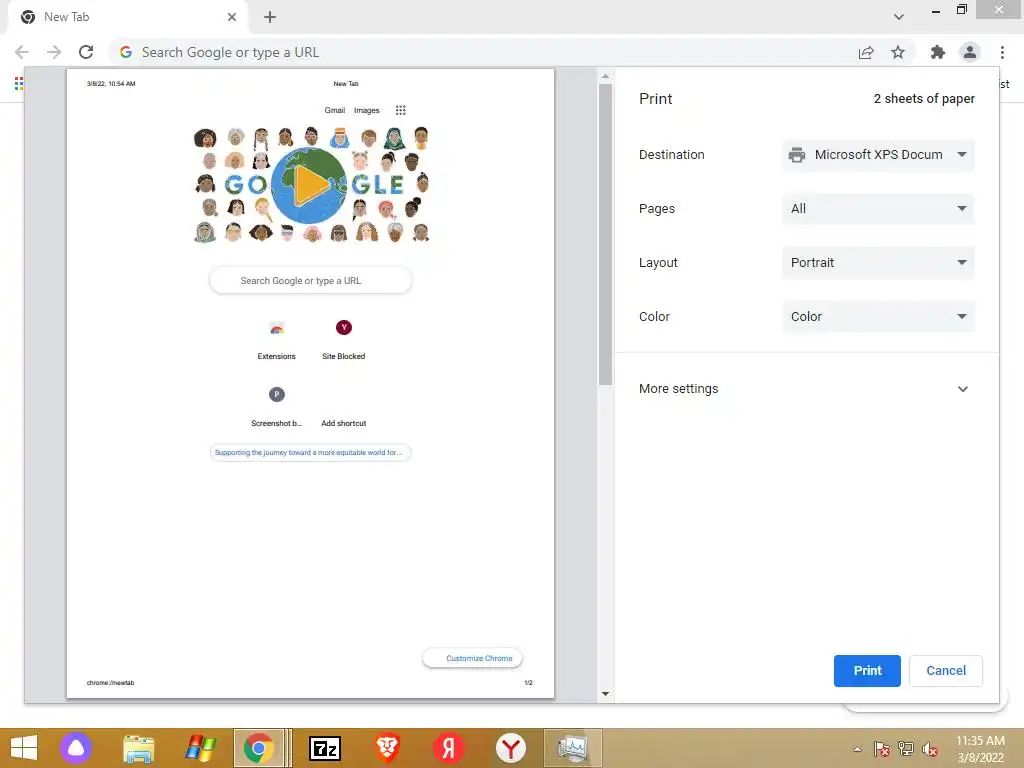Click the tab search chevron in title bar
The image size is (1024, 768).
point(899,17)
